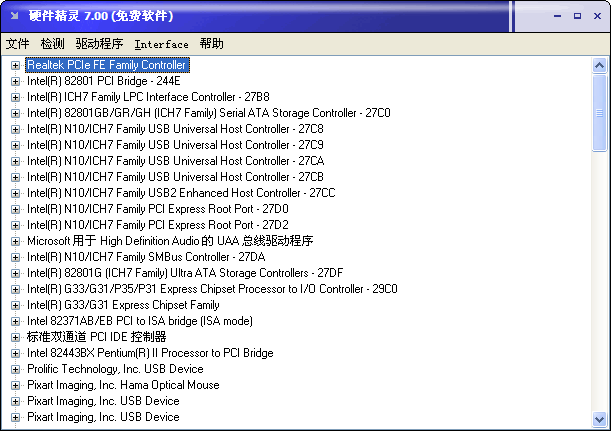Click the scrollbar down arrow
Image resolution: width=611 pixels, height=431 pixels.
tap(599, 418)
